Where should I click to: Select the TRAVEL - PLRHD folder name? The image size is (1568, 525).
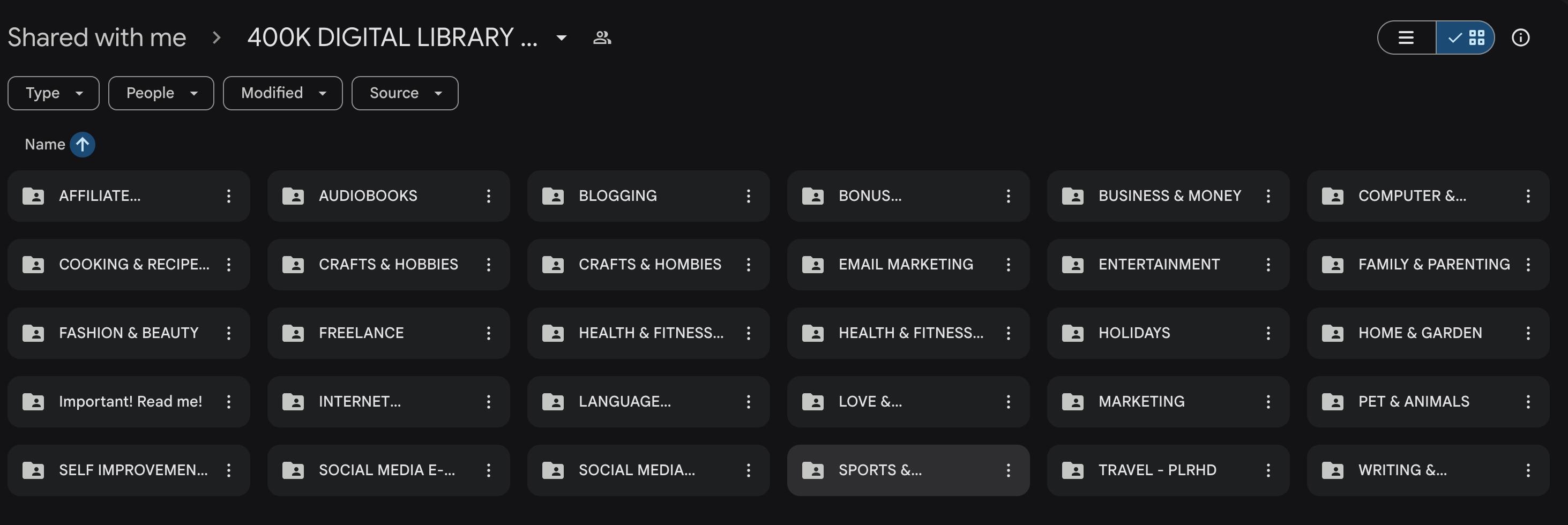1157,471
